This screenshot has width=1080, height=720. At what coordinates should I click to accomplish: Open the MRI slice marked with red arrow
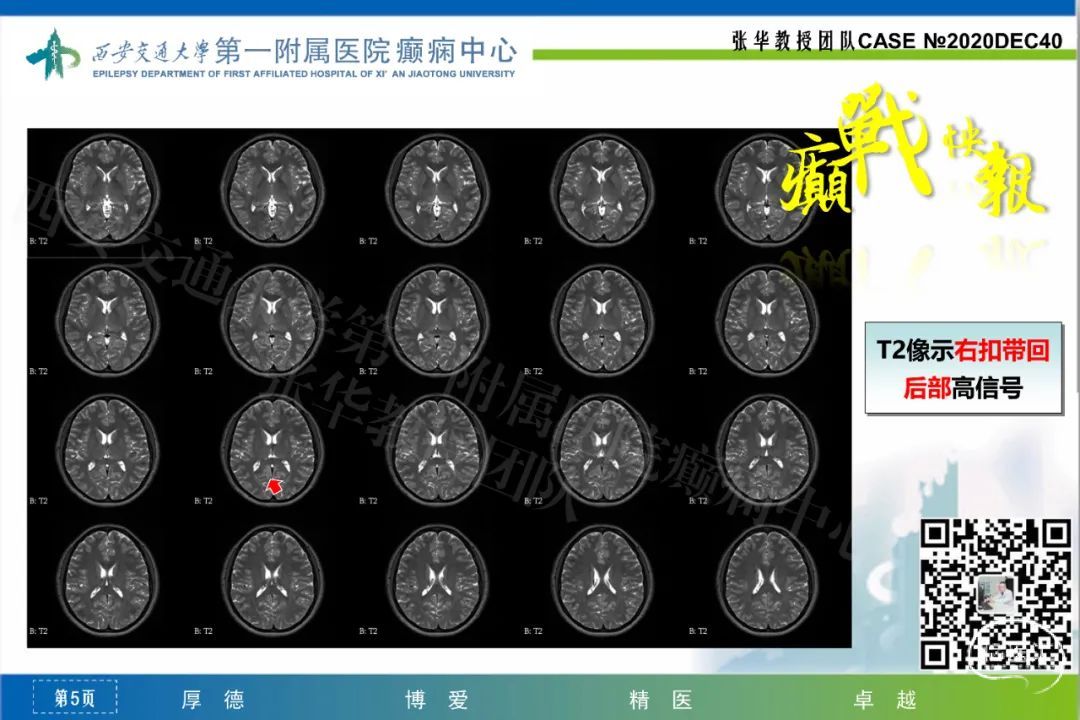pos(272,451)
